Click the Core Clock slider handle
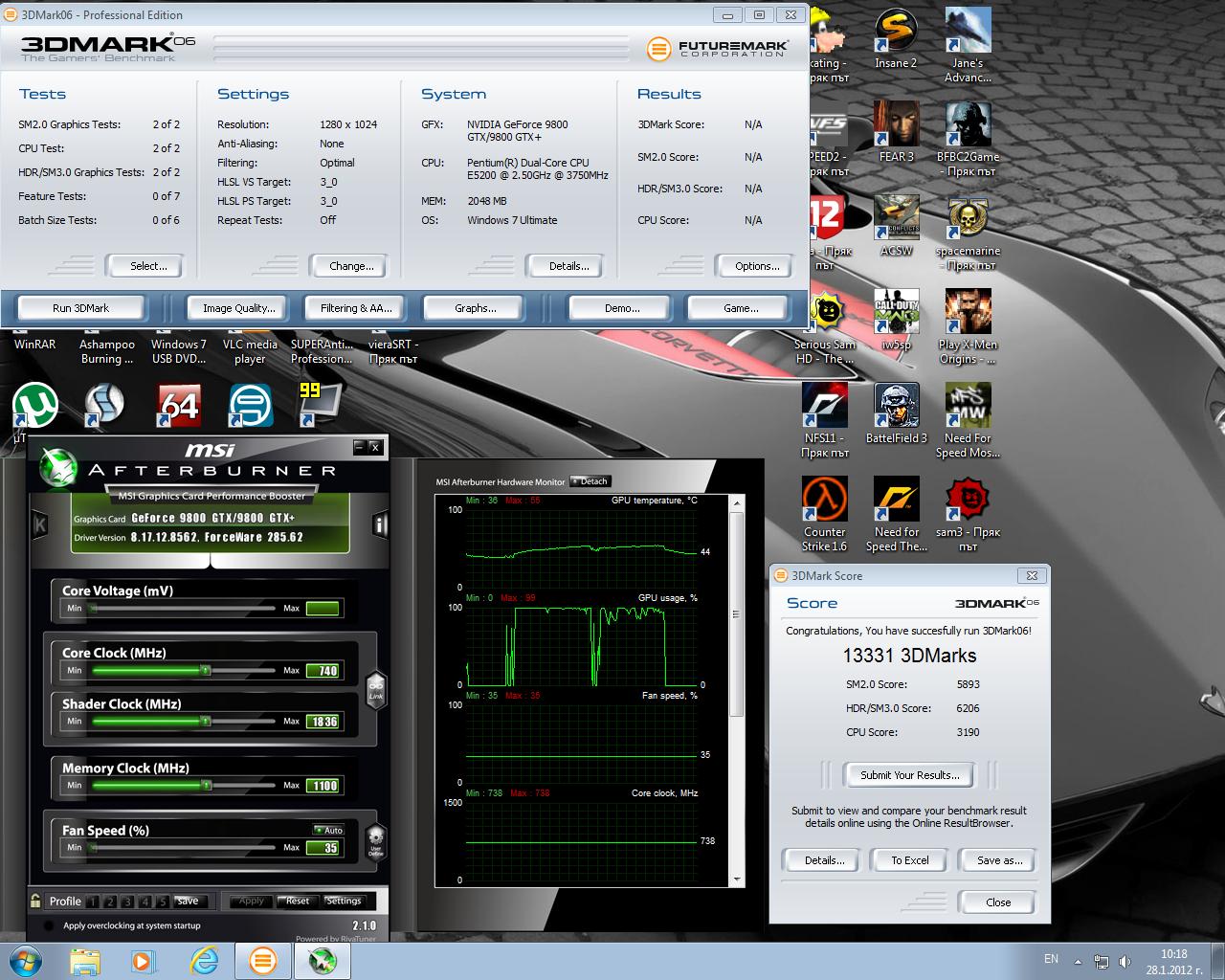The image size is (1225, 980). pos(205,670)
